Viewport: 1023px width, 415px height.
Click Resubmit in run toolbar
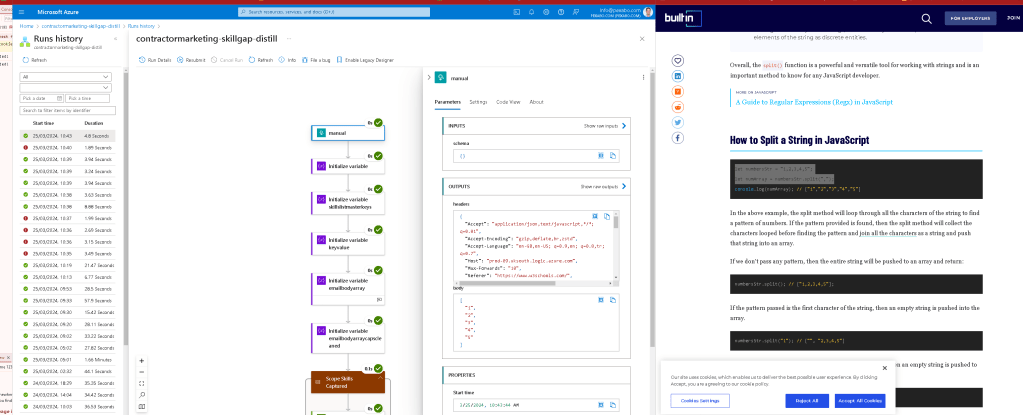point(191,60)
